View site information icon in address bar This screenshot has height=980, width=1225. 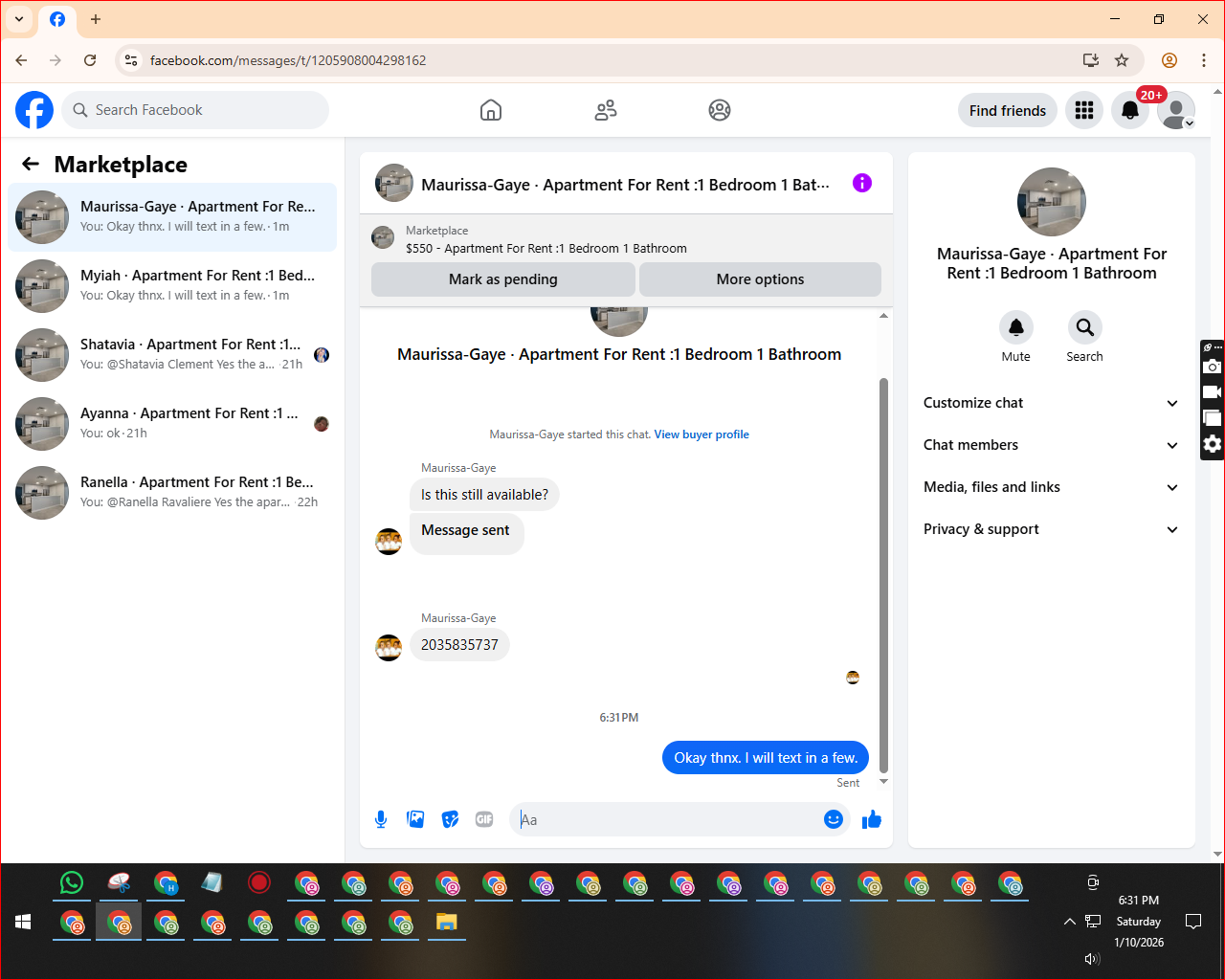(131, 60)
